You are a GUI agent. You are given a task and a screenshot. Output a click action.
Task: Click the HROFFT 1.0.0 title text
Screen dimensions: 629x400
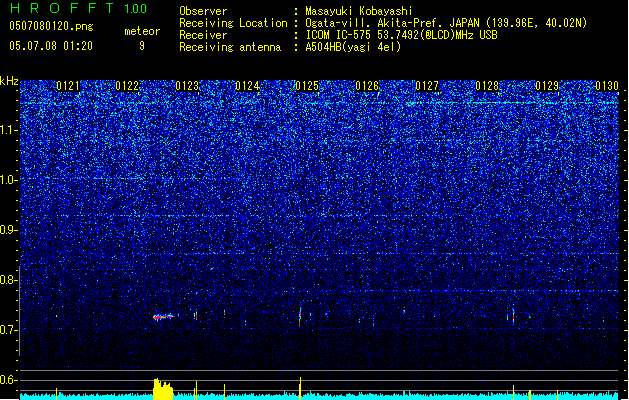(78, 8)
